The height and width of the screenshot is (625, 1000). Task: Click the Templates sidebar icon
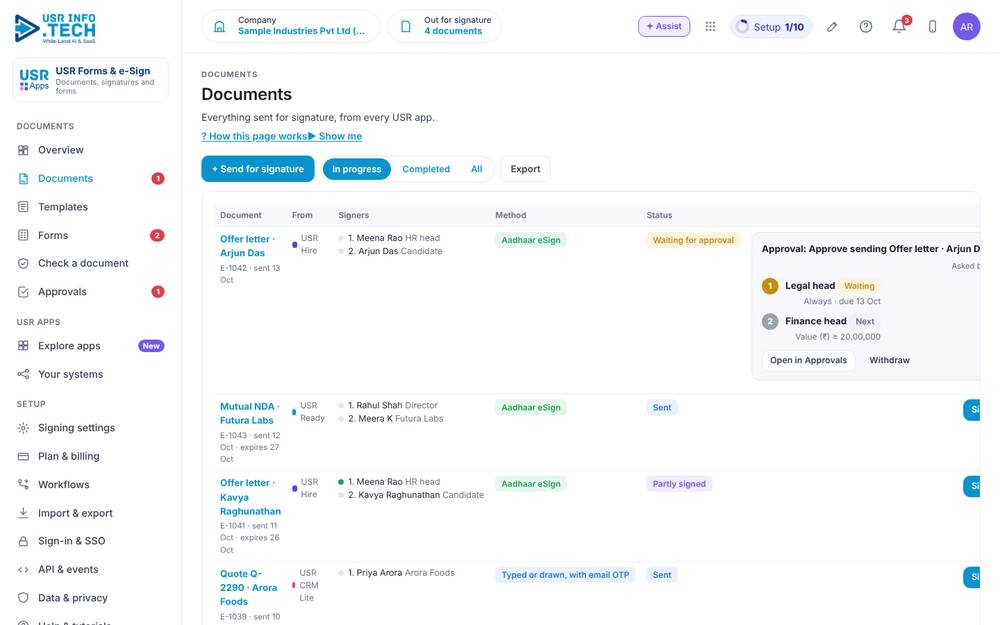24,207
